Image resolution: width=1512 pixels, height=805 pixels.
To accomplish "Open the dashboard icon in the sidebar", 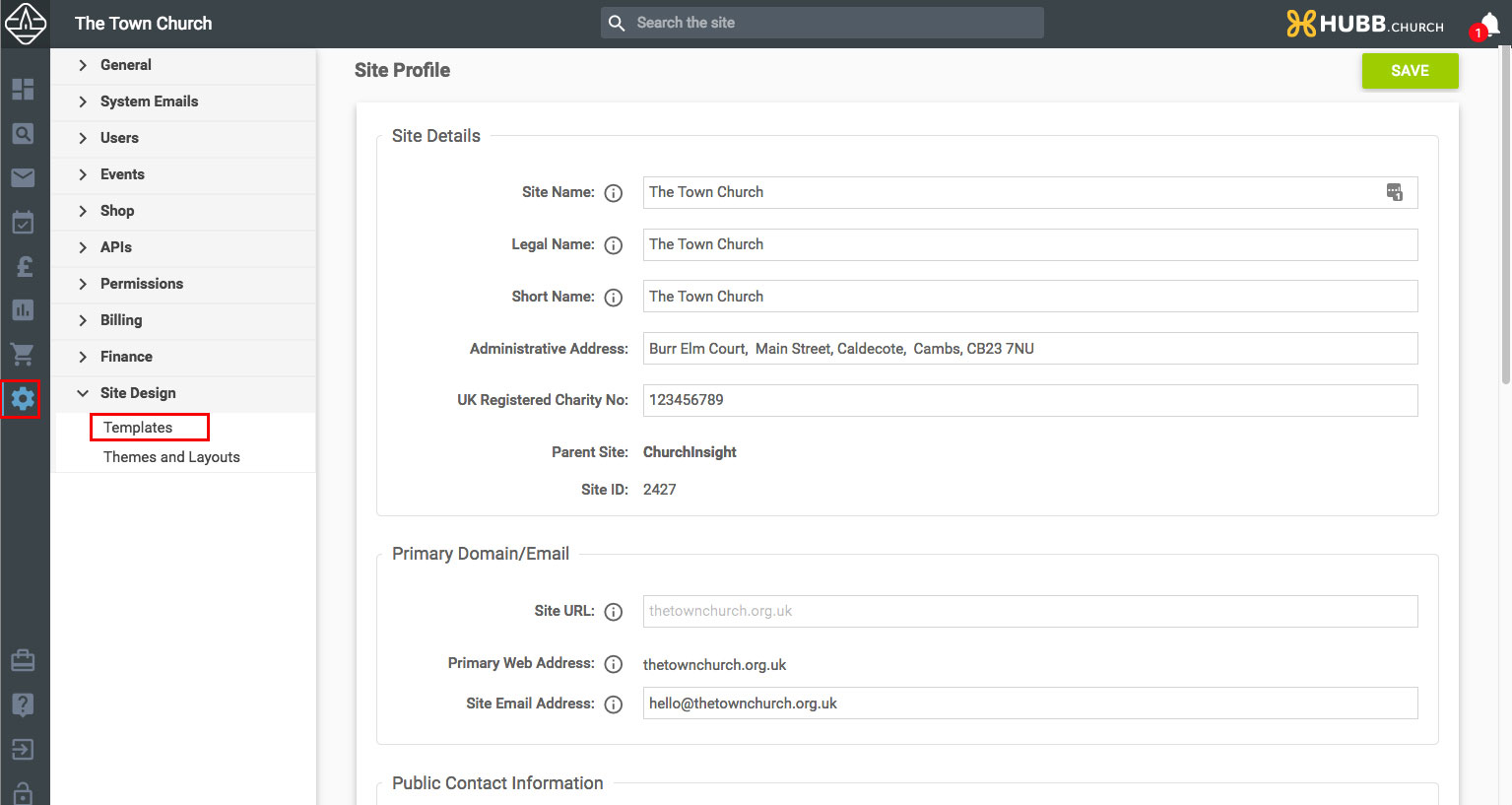I will coord(23,90).
